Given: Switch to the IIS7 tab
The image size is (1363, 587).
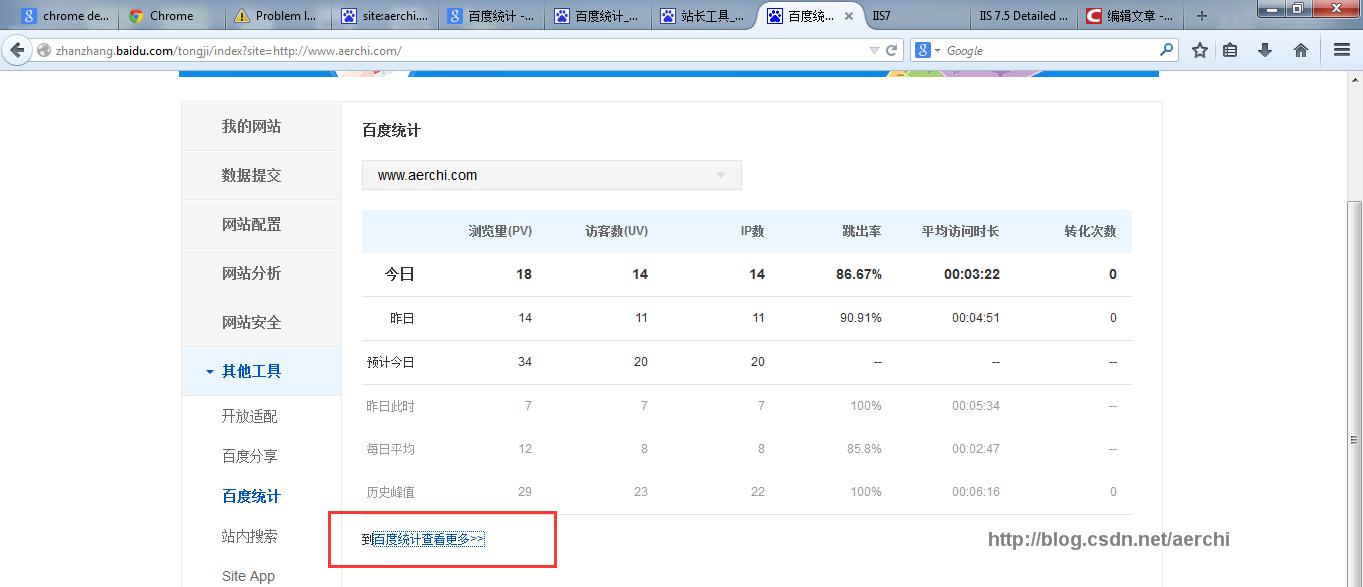Looking at the screenshot, I should (x=915, y=16).
